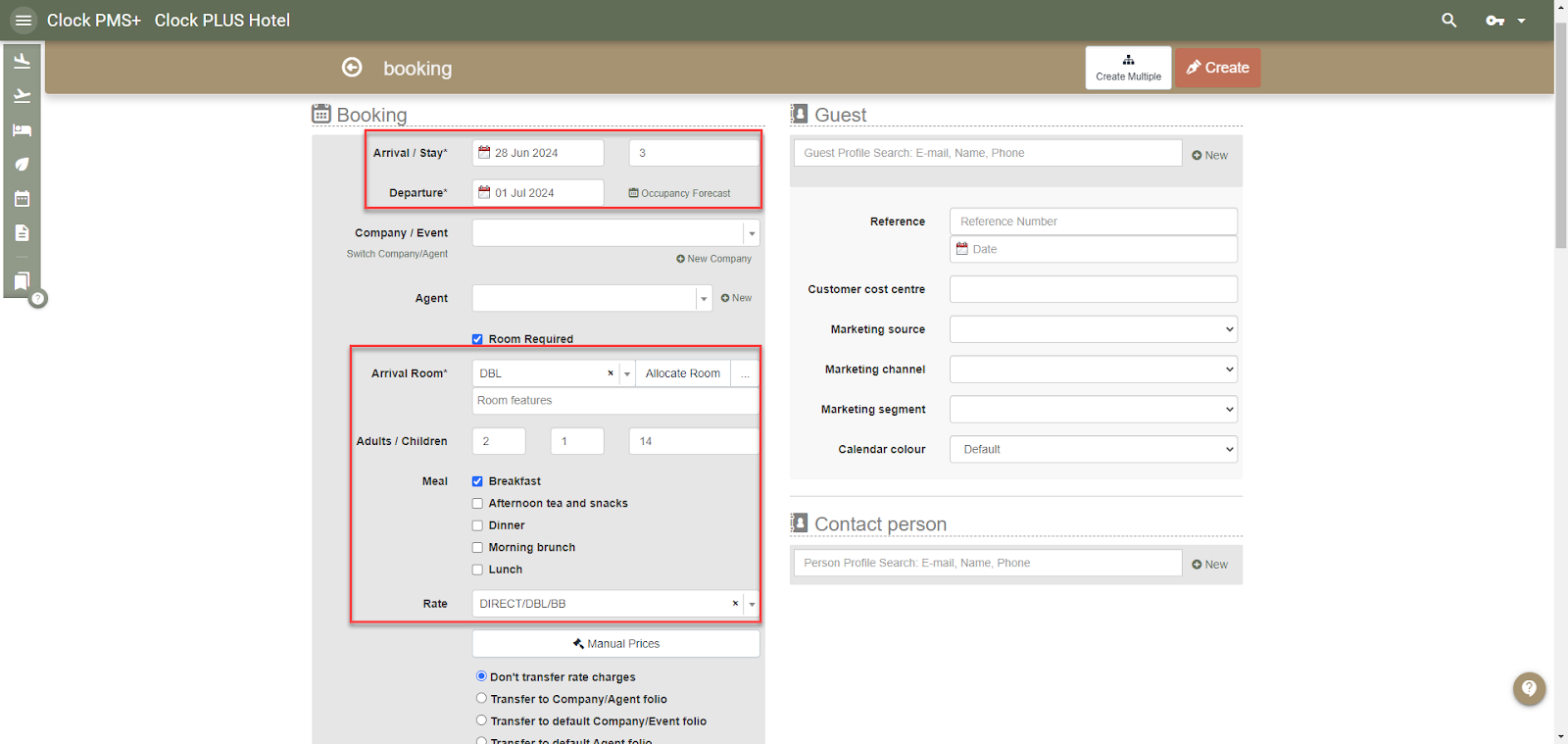Image resolution: width=1568 pixels, height=744 pixels.
Task: Click the Guest Profile Search field
Action: pyautogui.click(x=987, y=153)
